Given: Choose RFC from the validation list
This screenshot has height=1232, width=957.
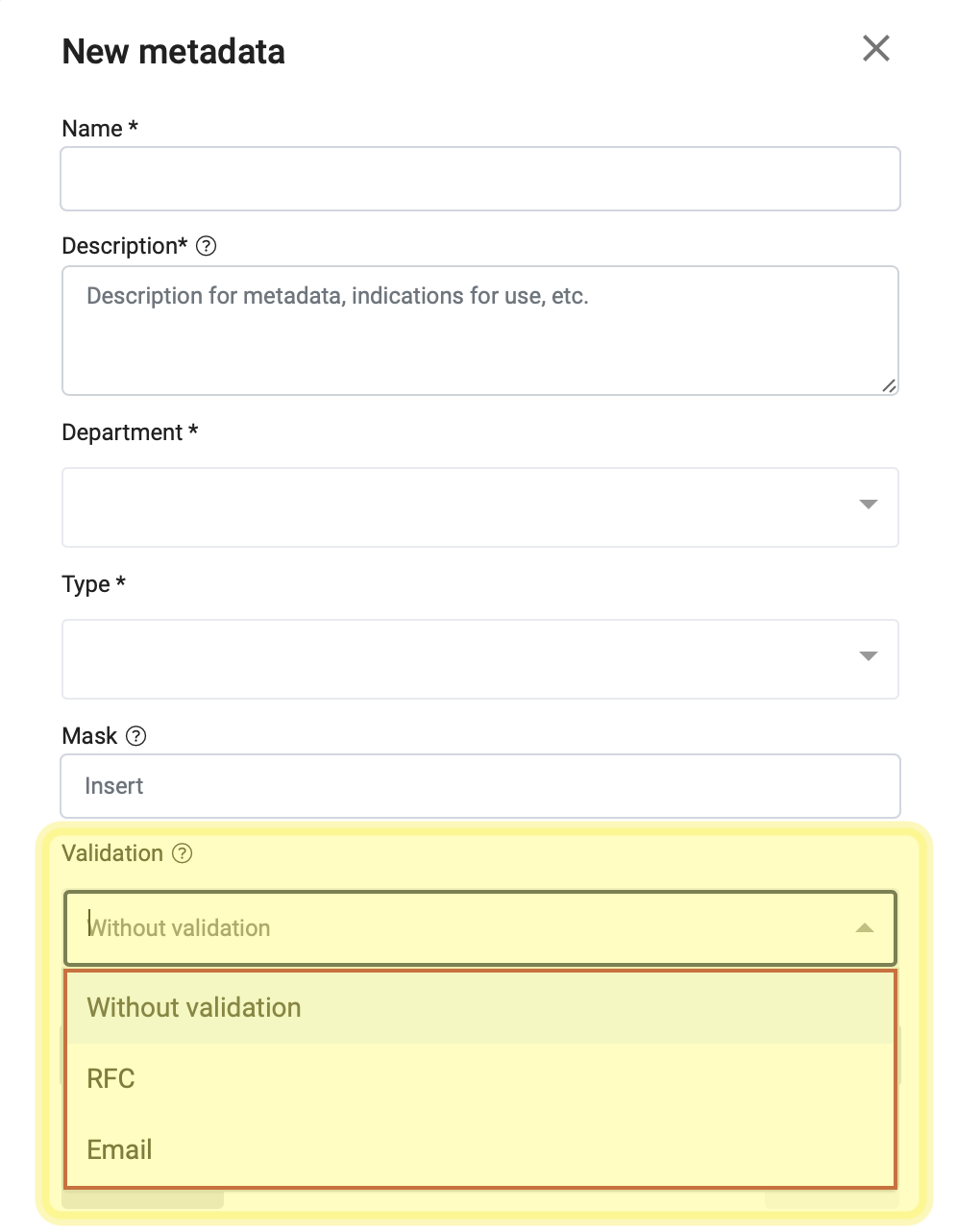Looking at the screenshot, I should (480, 1078).
